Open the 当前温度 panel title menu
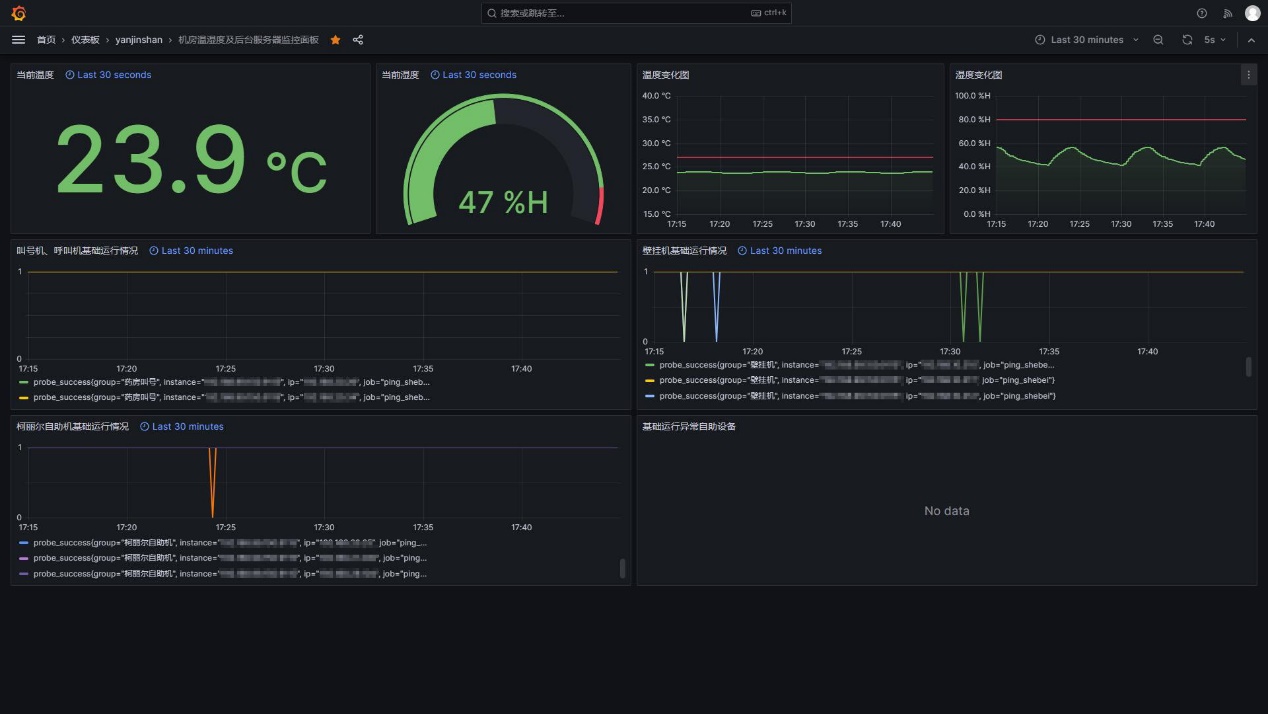Viewport: 1268px width, 714px height. pyautogui.click(x=35, y=75)
